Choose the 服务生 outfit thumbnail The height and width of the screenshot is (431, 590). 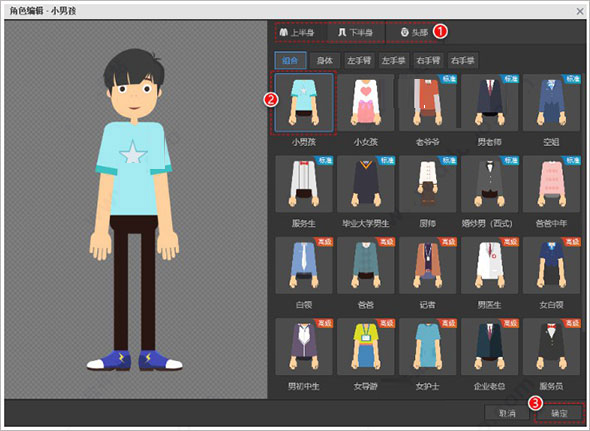[304, 184]
